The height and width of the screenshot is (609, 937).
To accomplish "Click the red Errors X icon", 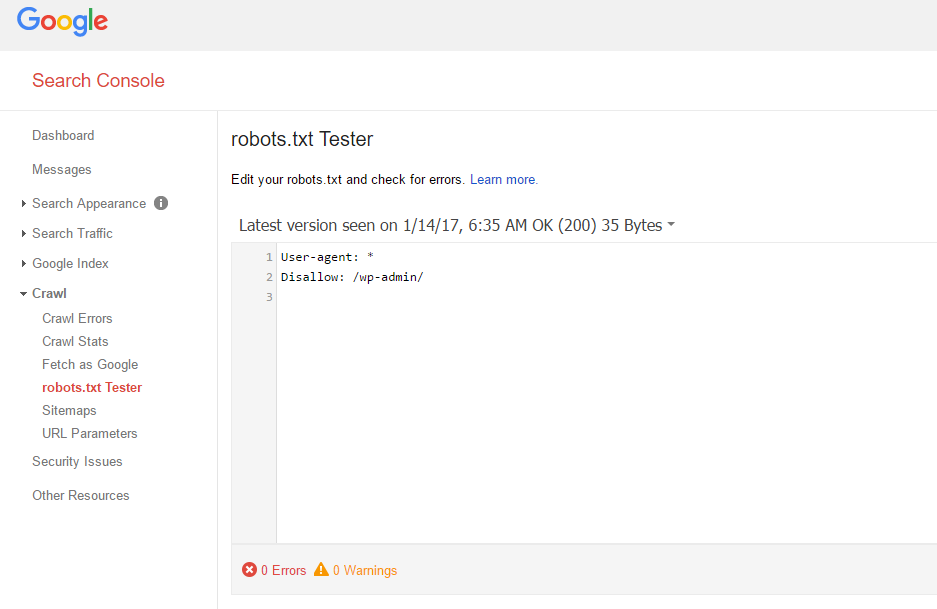I will [249, 570].
